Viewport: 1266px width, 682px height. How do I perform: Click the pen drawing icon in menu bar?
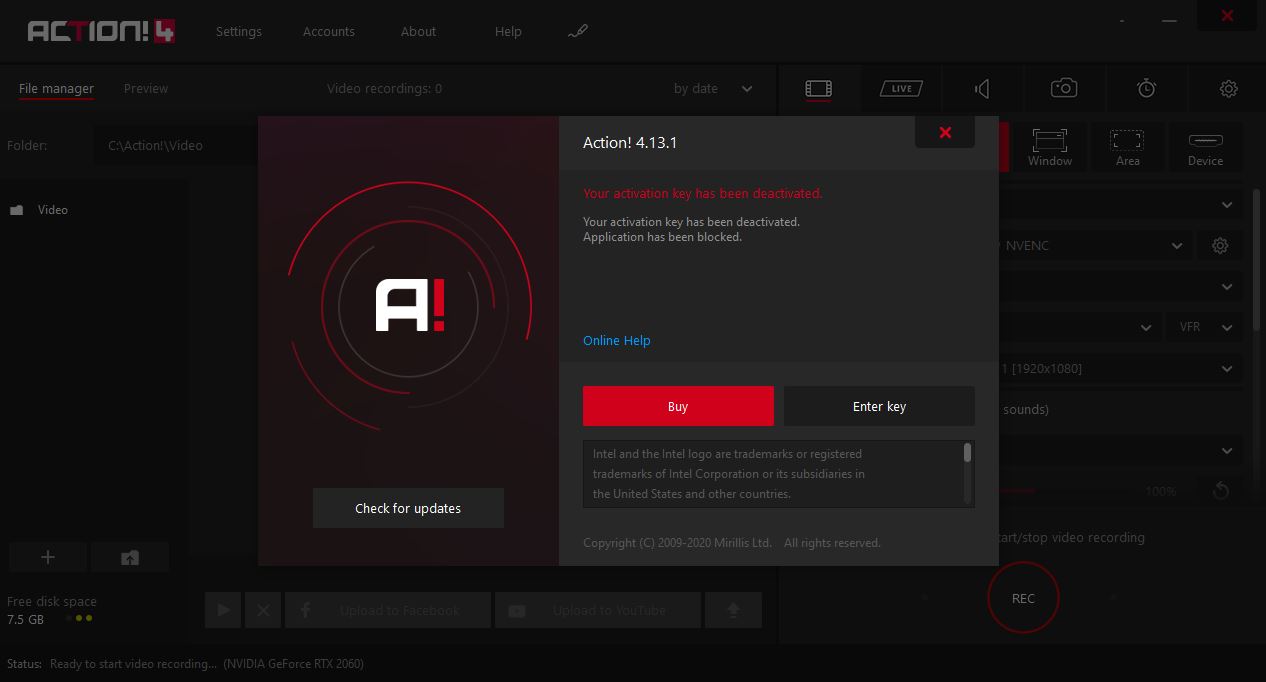tap(577, 31)
